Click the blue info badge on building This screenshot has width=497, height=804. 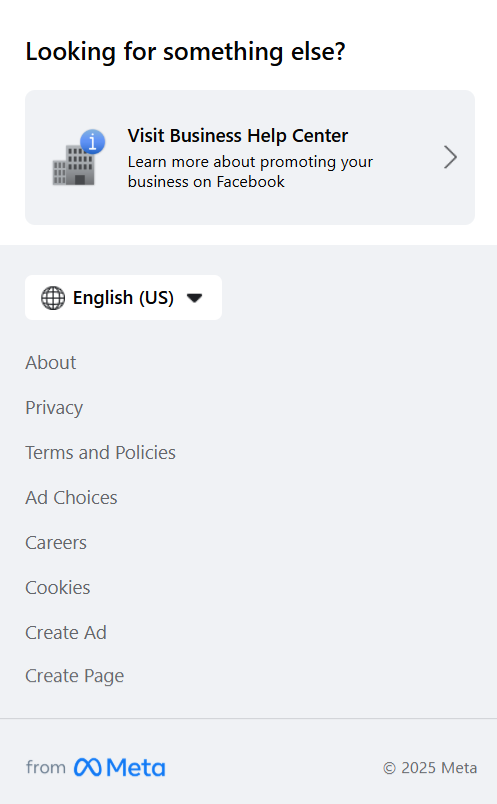93,142
